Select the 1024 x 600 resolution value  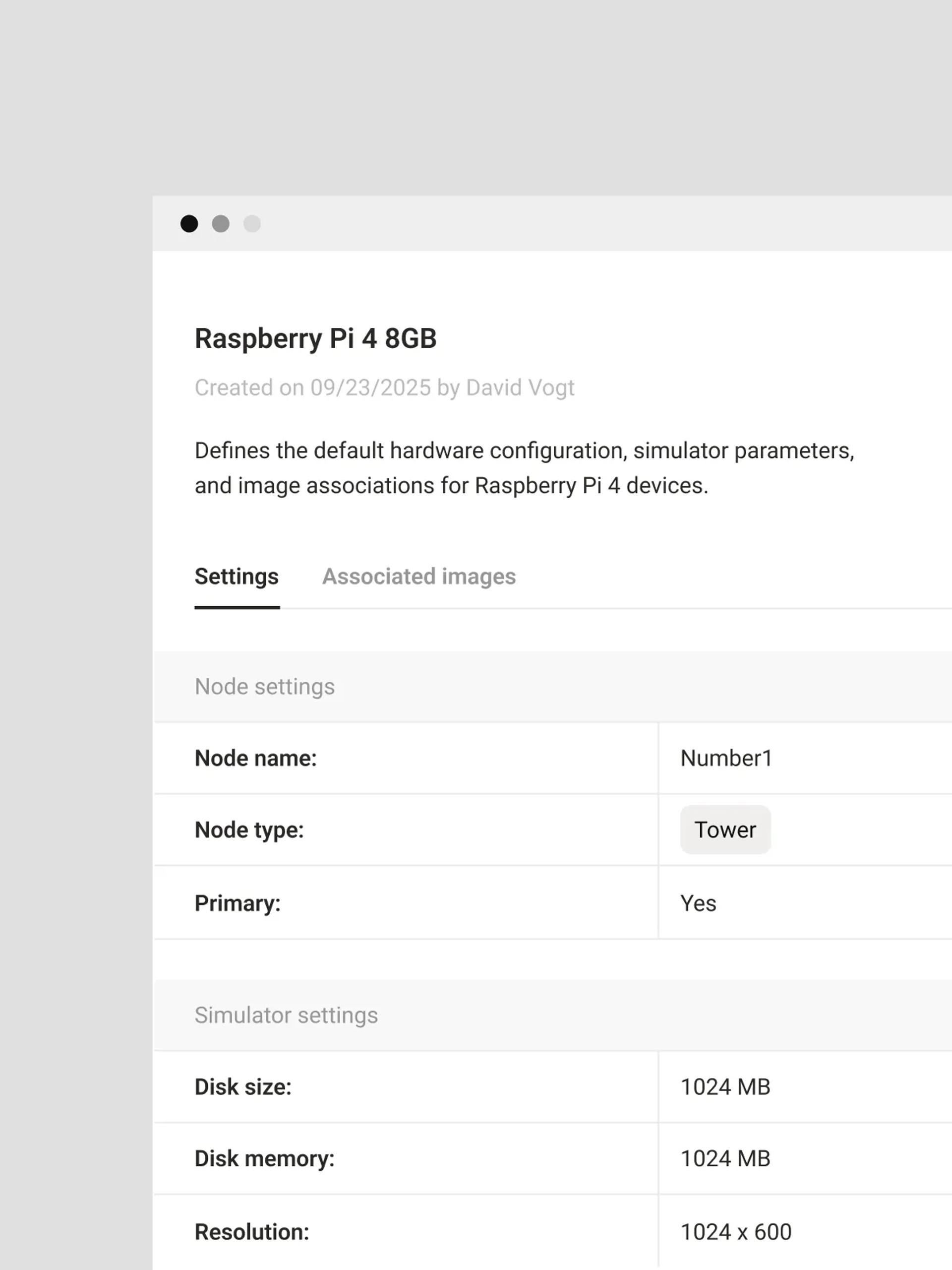(736, 1232)
